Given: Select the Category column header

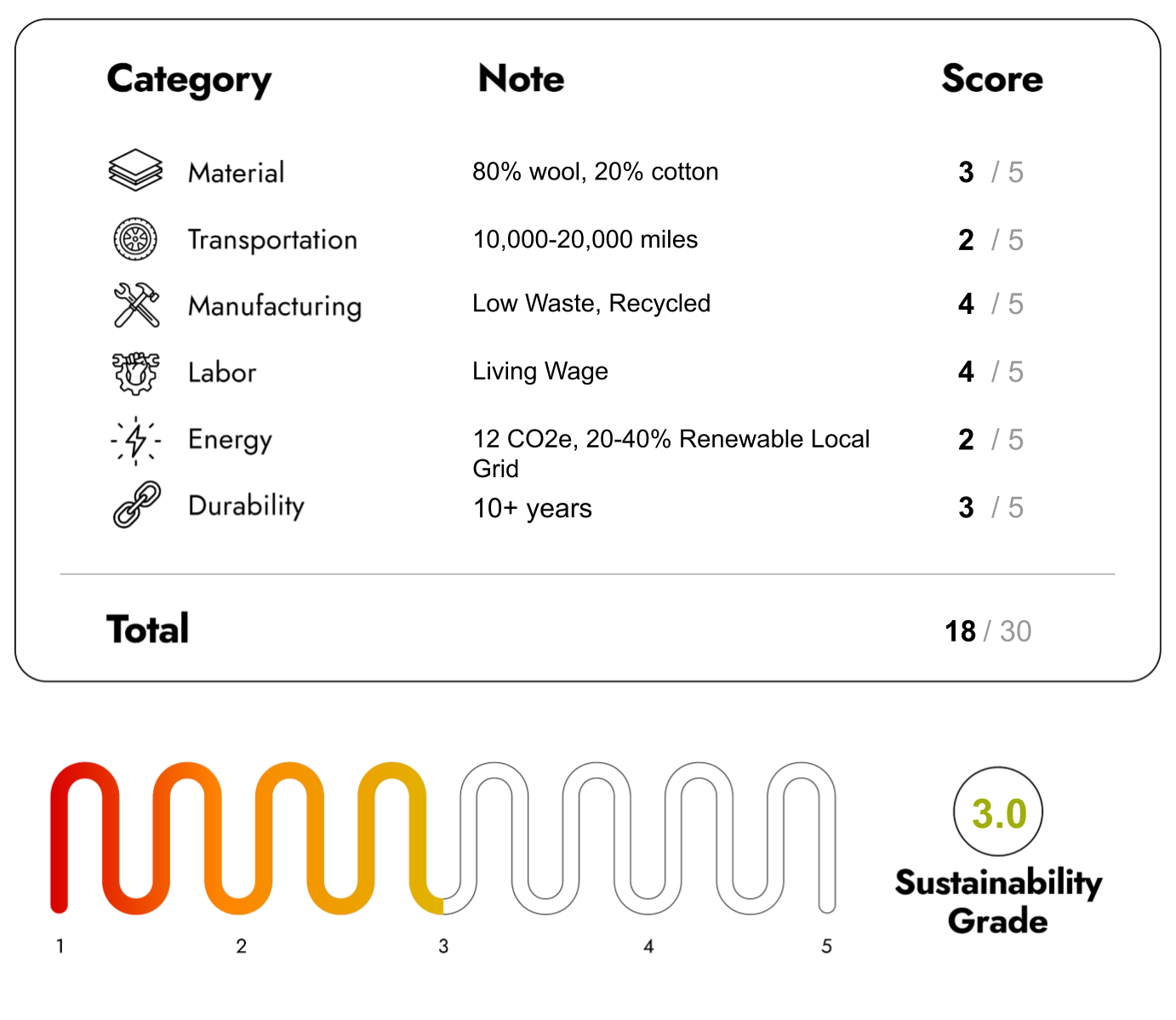Looking at the screenshot, I should coord(189,80).
